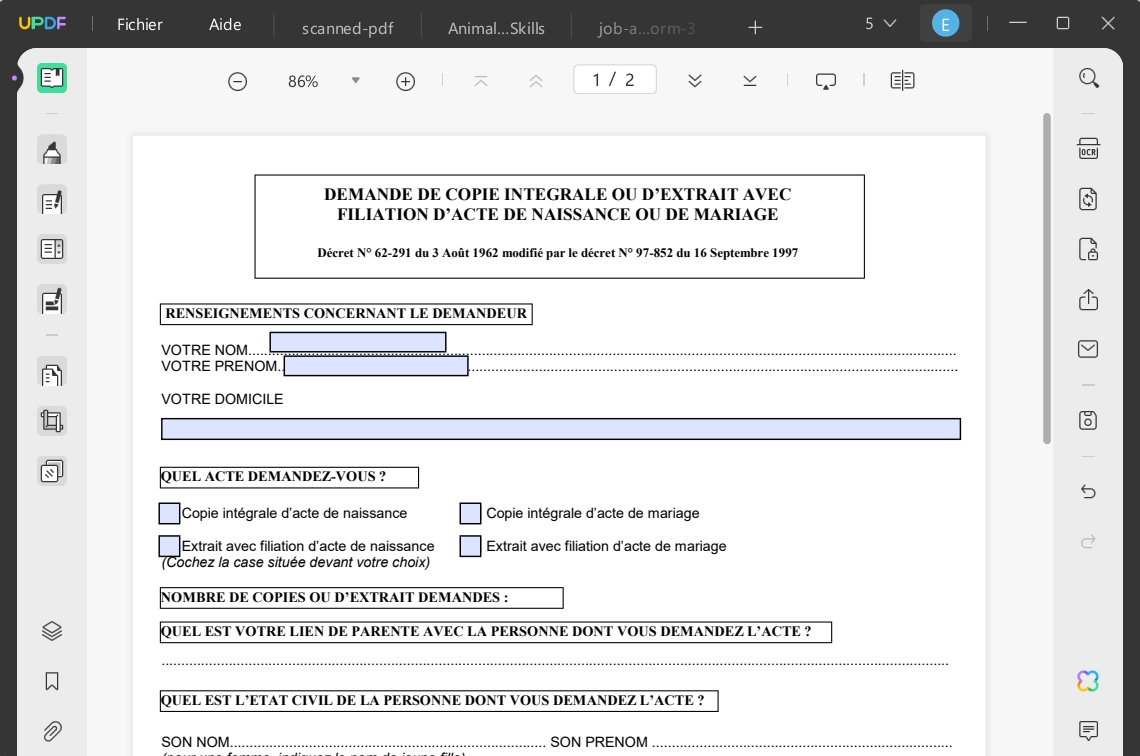Open the zoom level dropdown
The height and width of the screenshot is (756, 1140).
coord(355,81)
